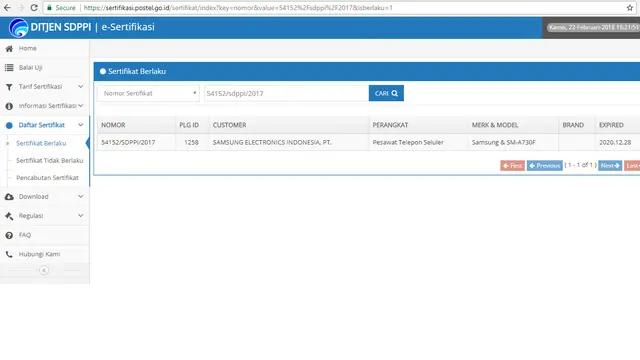
Task: Open the Nomor Sertifikat search type dropdown
Action: (149, 93)
